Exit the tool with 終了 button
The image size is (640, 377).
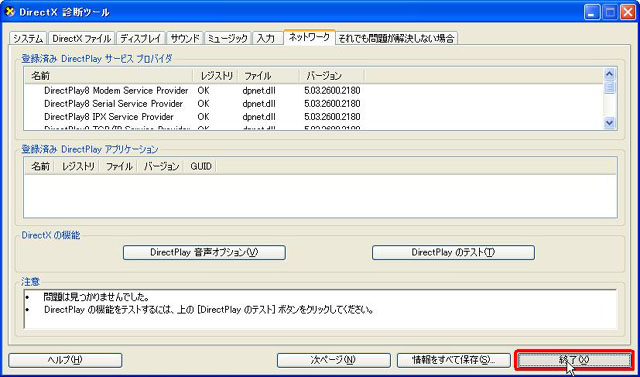coord(574,360)
